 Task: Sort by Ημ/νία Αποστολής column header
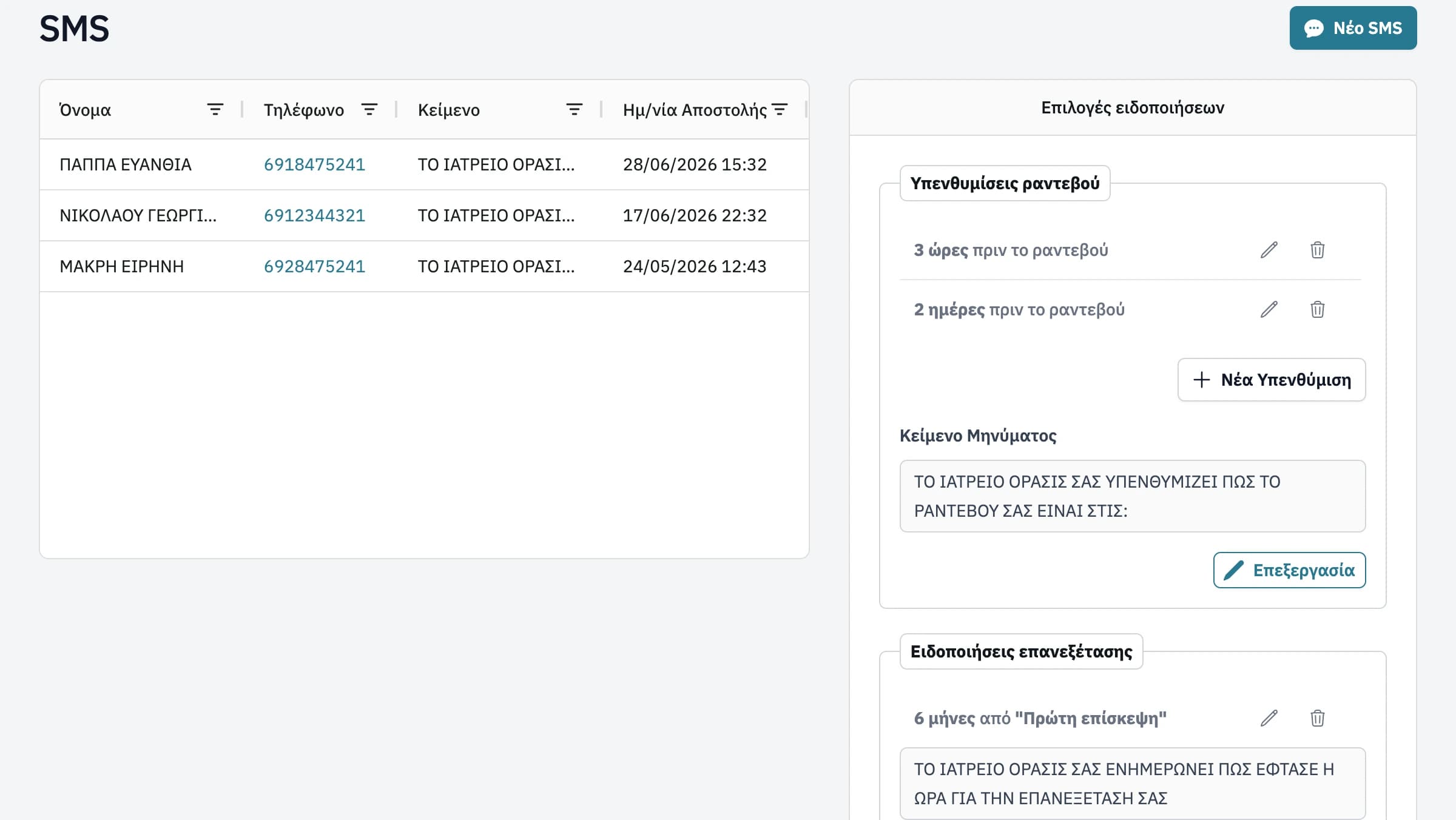pyautogui.click(x=695, y=110)
